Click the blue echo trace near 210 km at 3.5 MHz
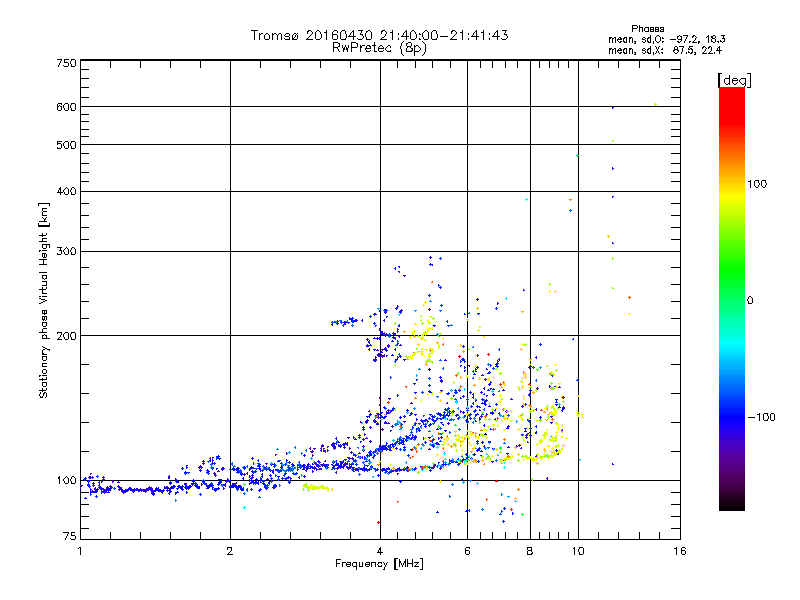This screenshot has height=600, width=800. click(346, 322)
